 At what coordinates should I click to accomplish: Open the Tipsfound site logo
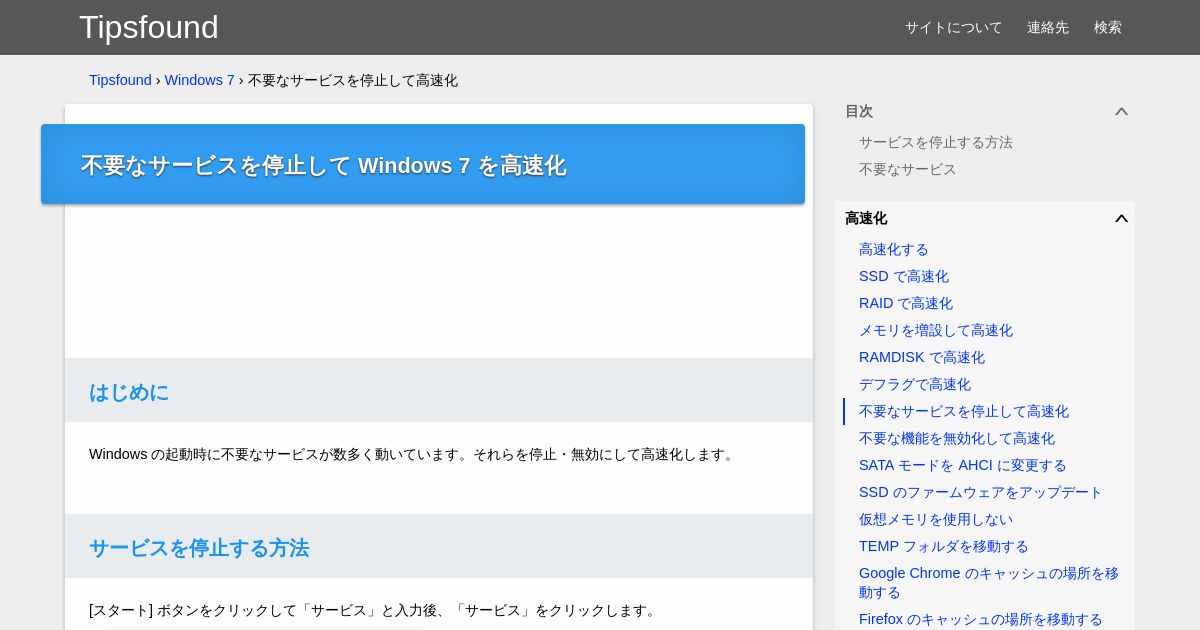149,27
